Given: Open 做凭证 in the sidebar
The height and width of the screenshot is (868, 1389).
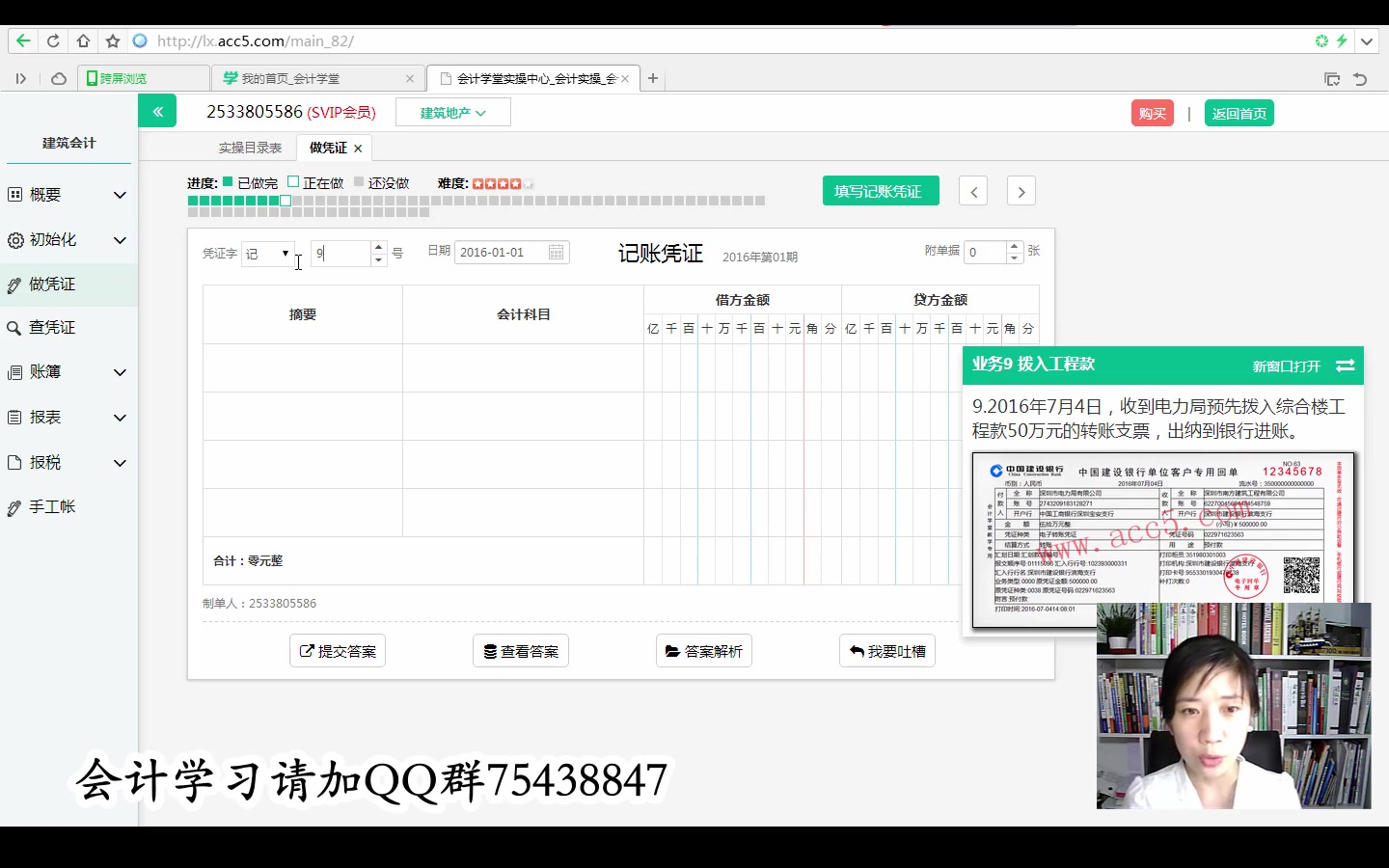Looking at the screenshot, I should pos(68,285).
